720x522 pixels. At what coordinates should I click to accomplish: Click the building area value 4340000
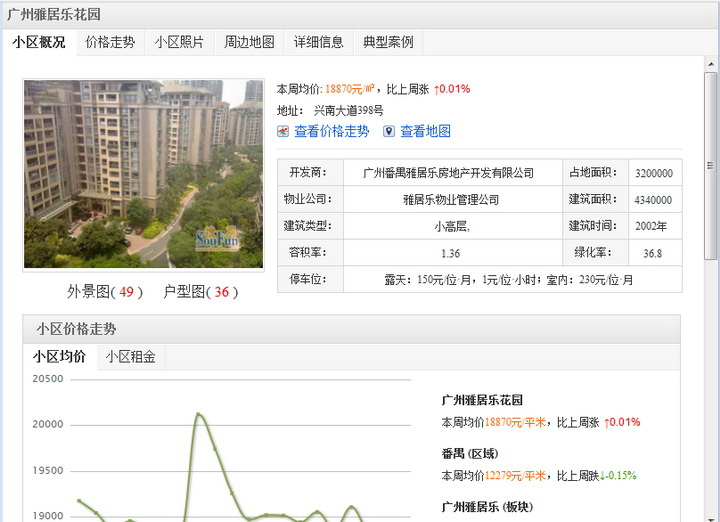point(653,200)
